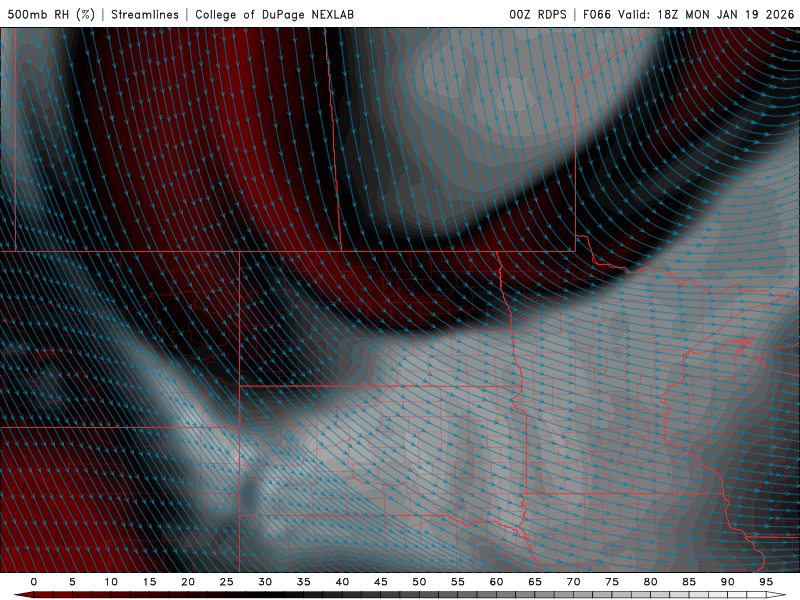This screenshot has height=600, width=800.
Task: Click the colorbar label "75"
Action: 612,582
